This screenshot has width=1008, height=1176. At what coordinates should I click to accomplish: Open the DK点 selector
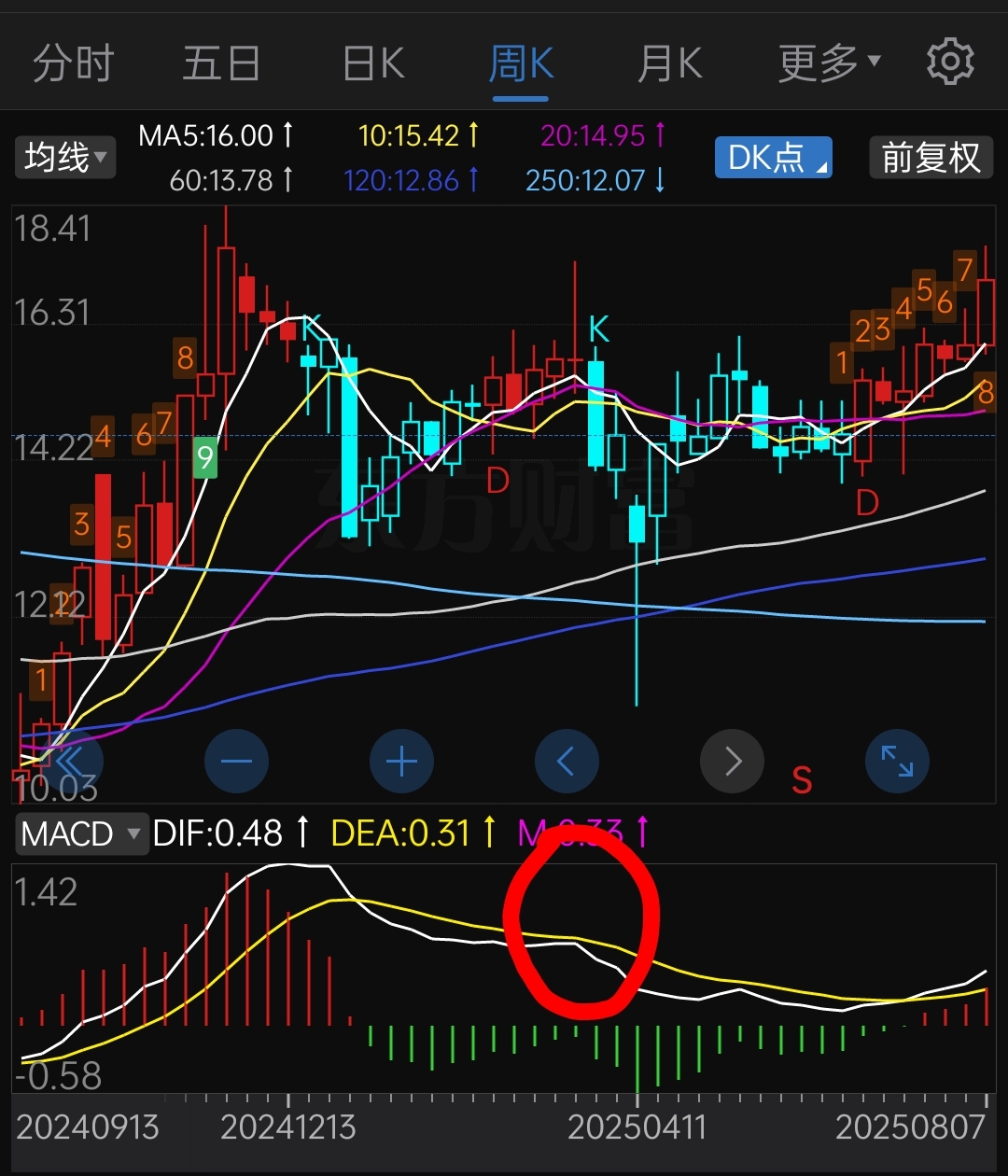tap(774, 157)
